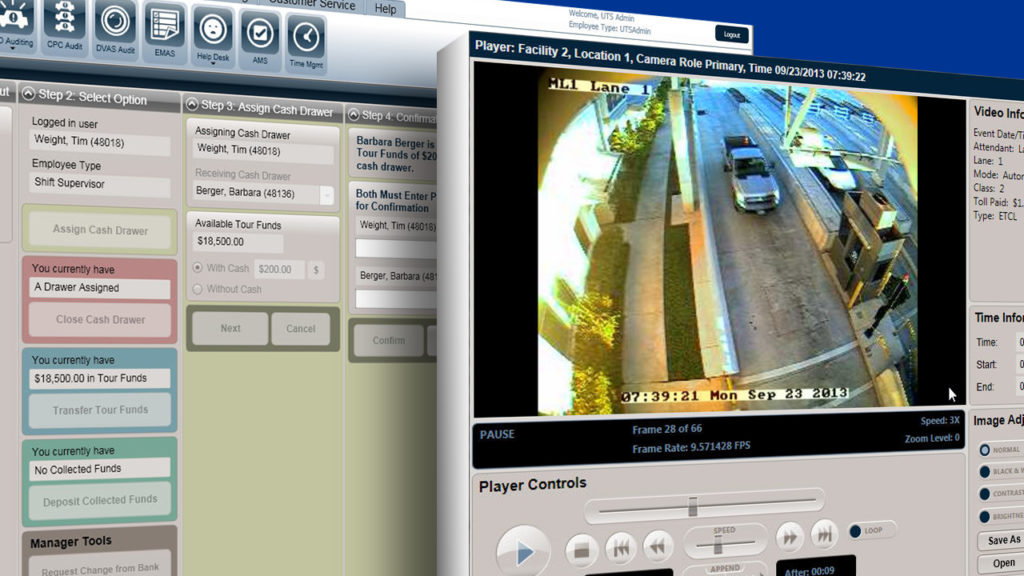Open the Time Mgmt tool
Screen dimensions: 1024x576
coord(309,38)
